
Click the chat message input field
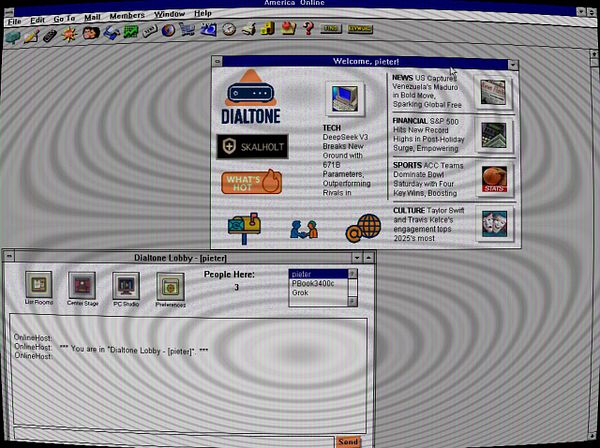174,438
